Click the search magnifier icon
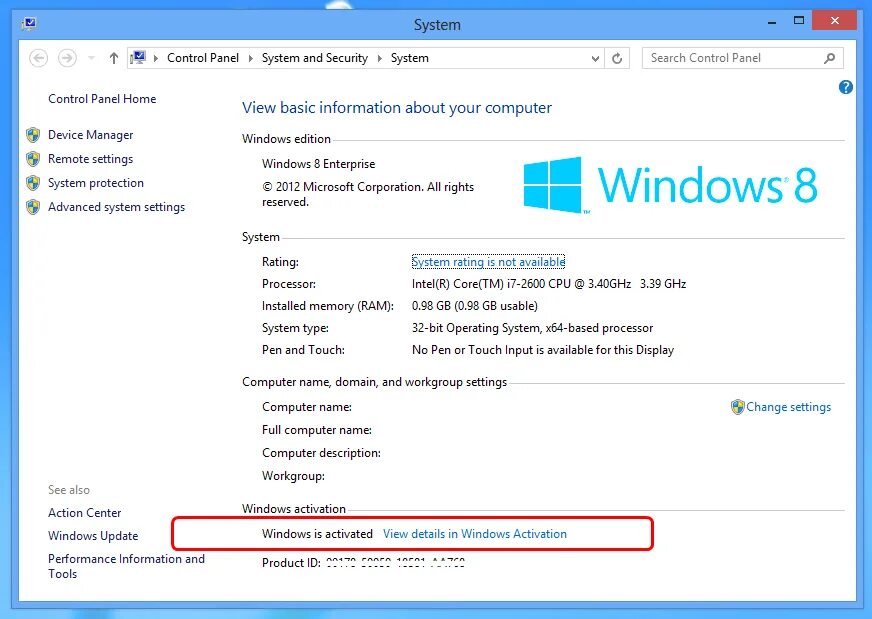872x619 pixels. [x=829, y=57]
